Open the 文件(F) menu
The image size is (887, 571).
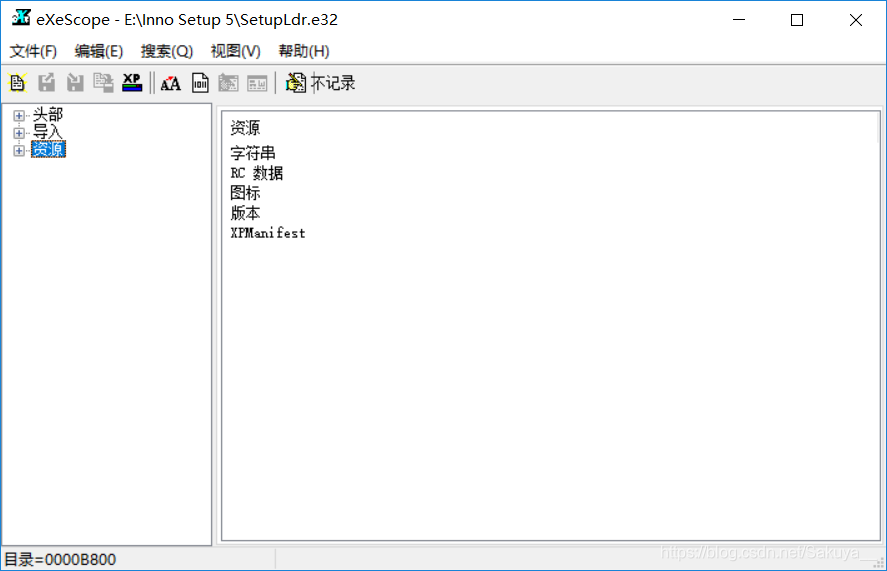tap(33, 51)
